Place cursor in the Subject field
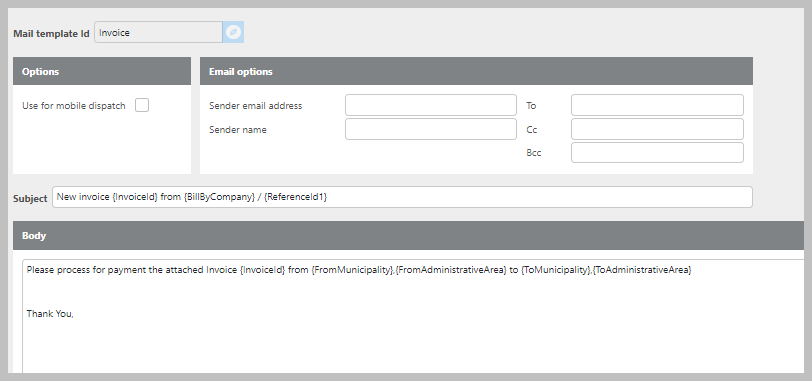The width and height of the screenshot is (812, 381). pyautogui.click(x=402, y=197)
